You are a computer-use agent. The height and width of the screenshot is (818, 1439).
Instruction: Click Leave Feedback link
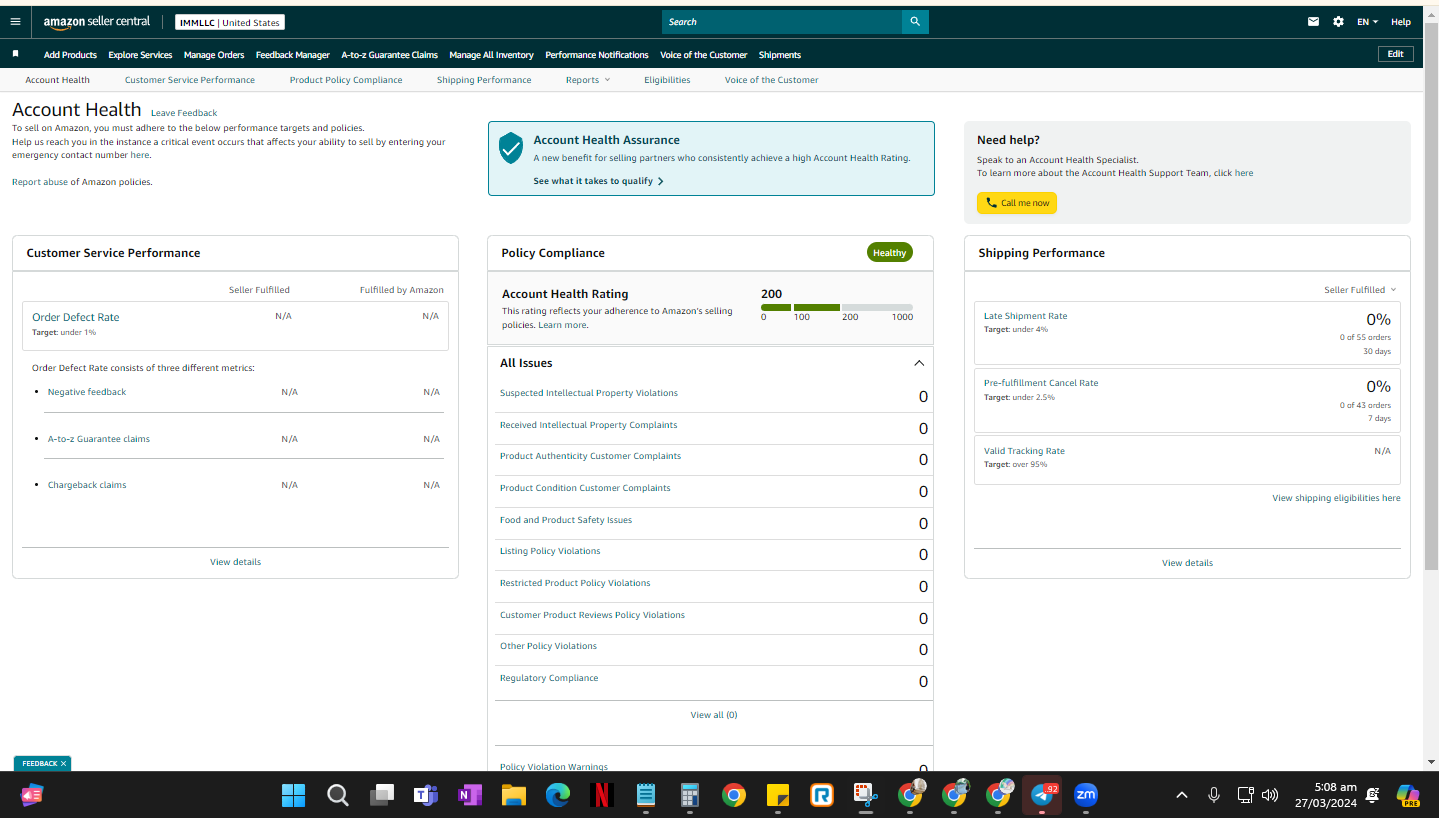(184, 113)
